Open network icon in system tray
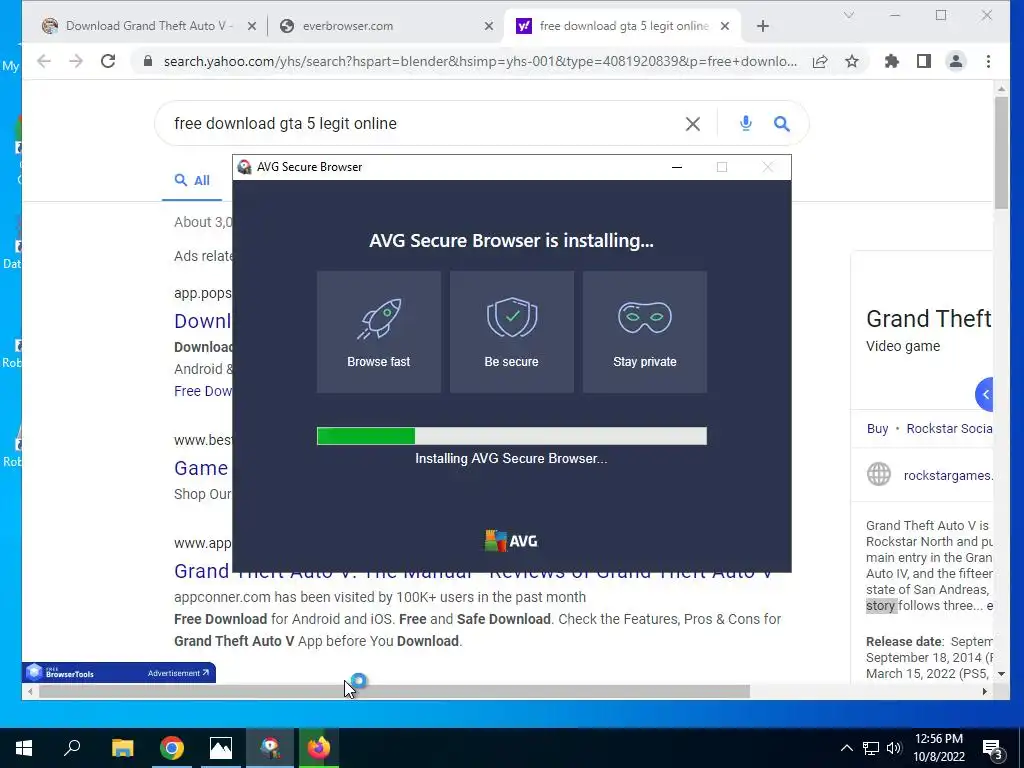The width and height of the screenshot is (1024, 768). pos(871,748)
